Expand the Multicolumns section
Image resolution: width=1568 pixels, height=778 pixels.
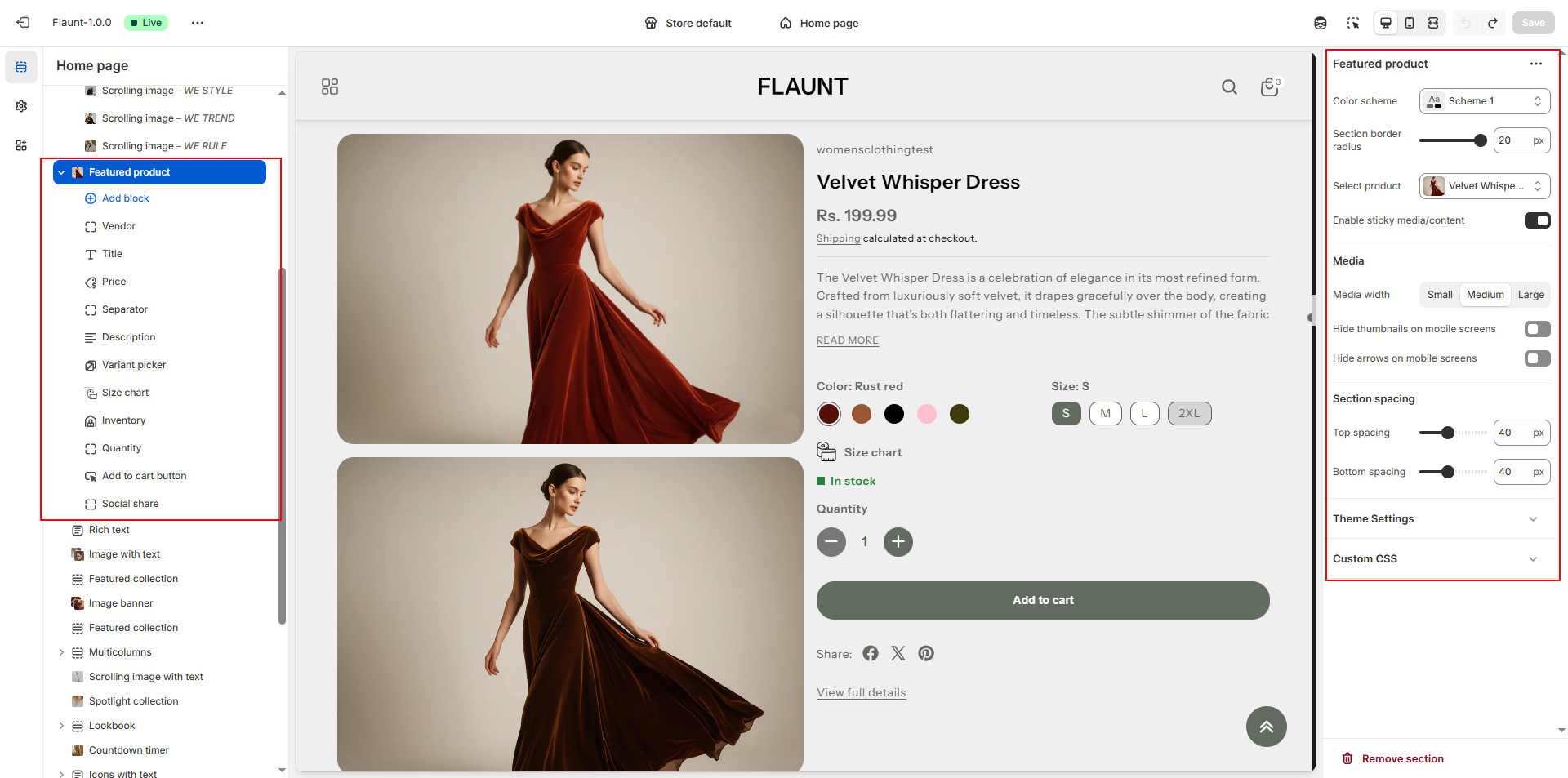tap(61, 652)
